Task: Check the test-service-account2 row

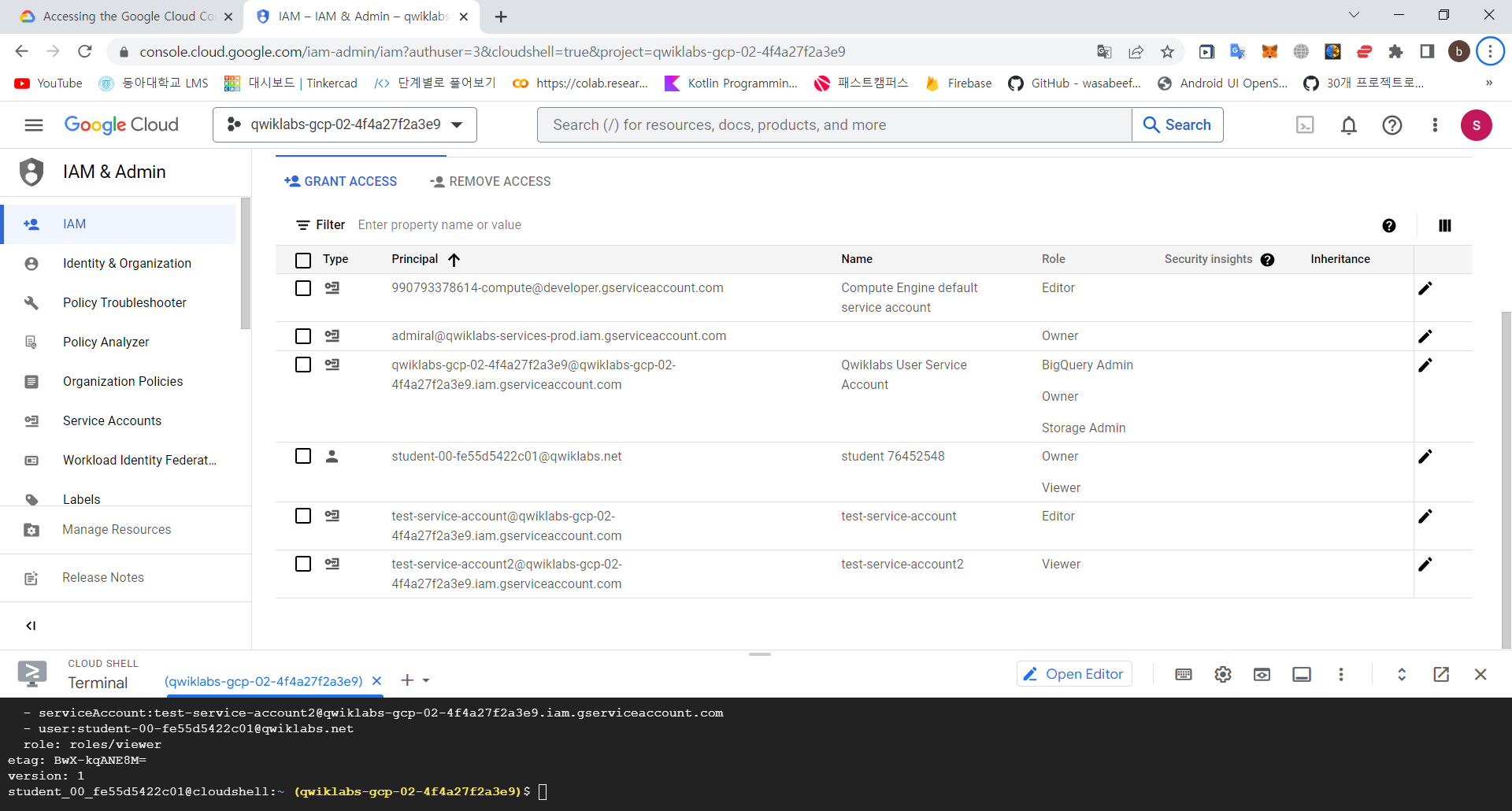Action: click(303, 564)
